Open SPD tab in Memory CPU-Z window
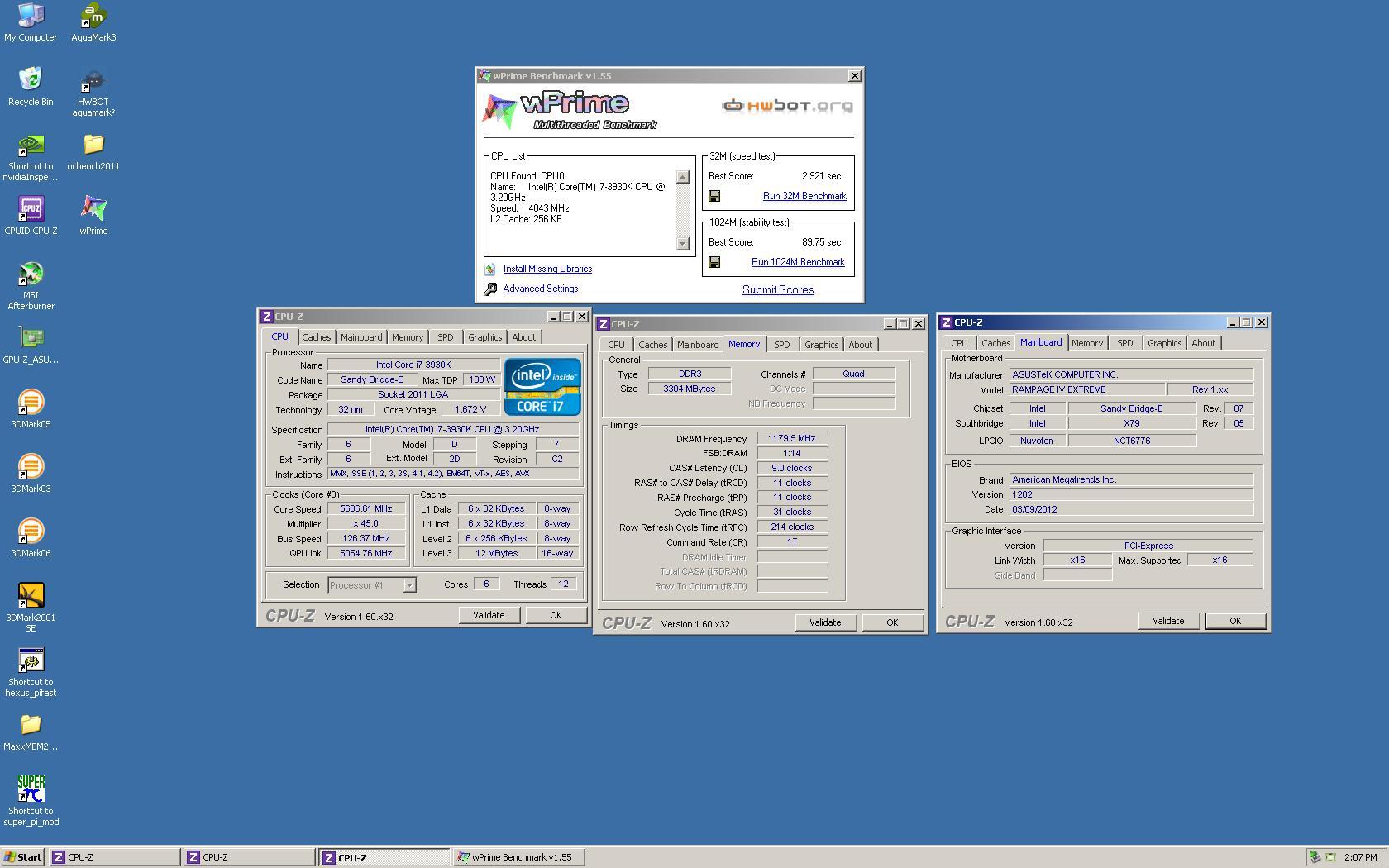 [781, 345]
